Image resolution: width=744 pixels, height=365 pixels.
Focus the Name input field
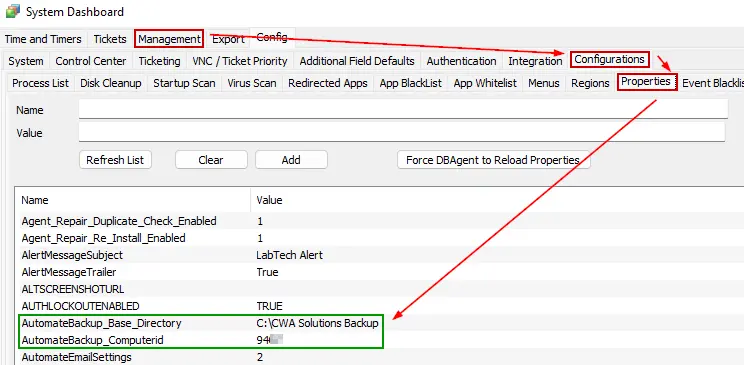[x=403, y=109]
